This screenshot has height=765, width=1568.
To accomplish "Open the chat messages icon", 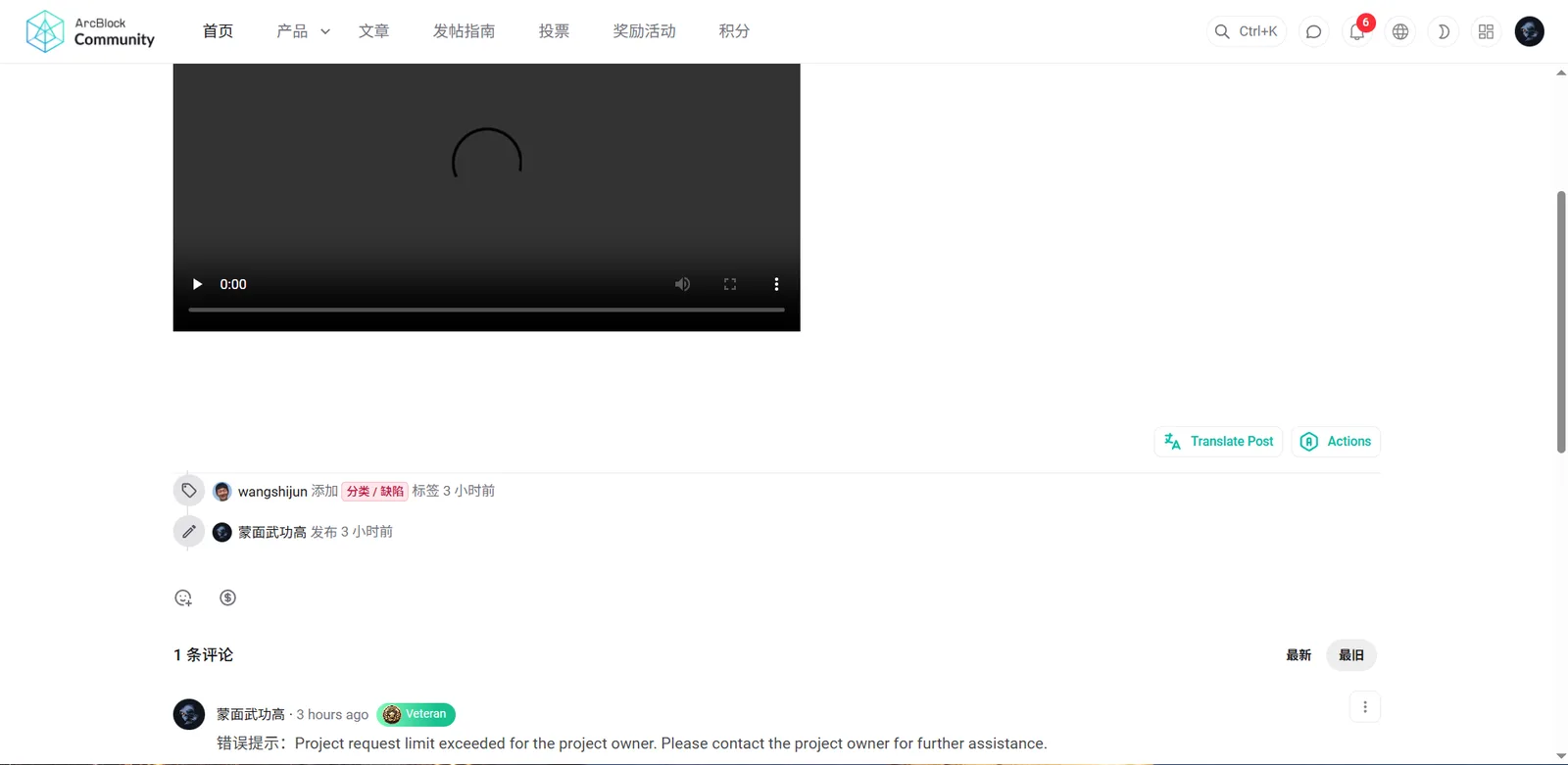I will coord(1313,31).
